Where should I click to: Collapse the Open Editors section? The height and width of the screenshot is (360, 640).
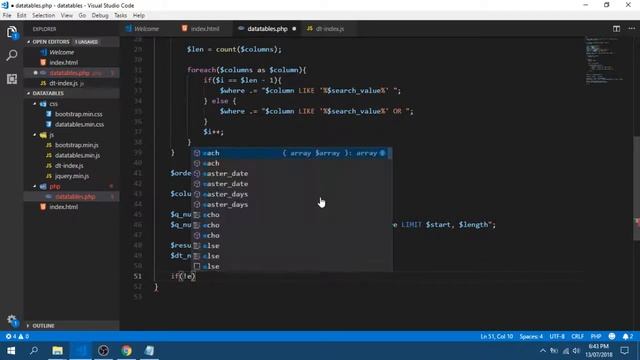71,42
